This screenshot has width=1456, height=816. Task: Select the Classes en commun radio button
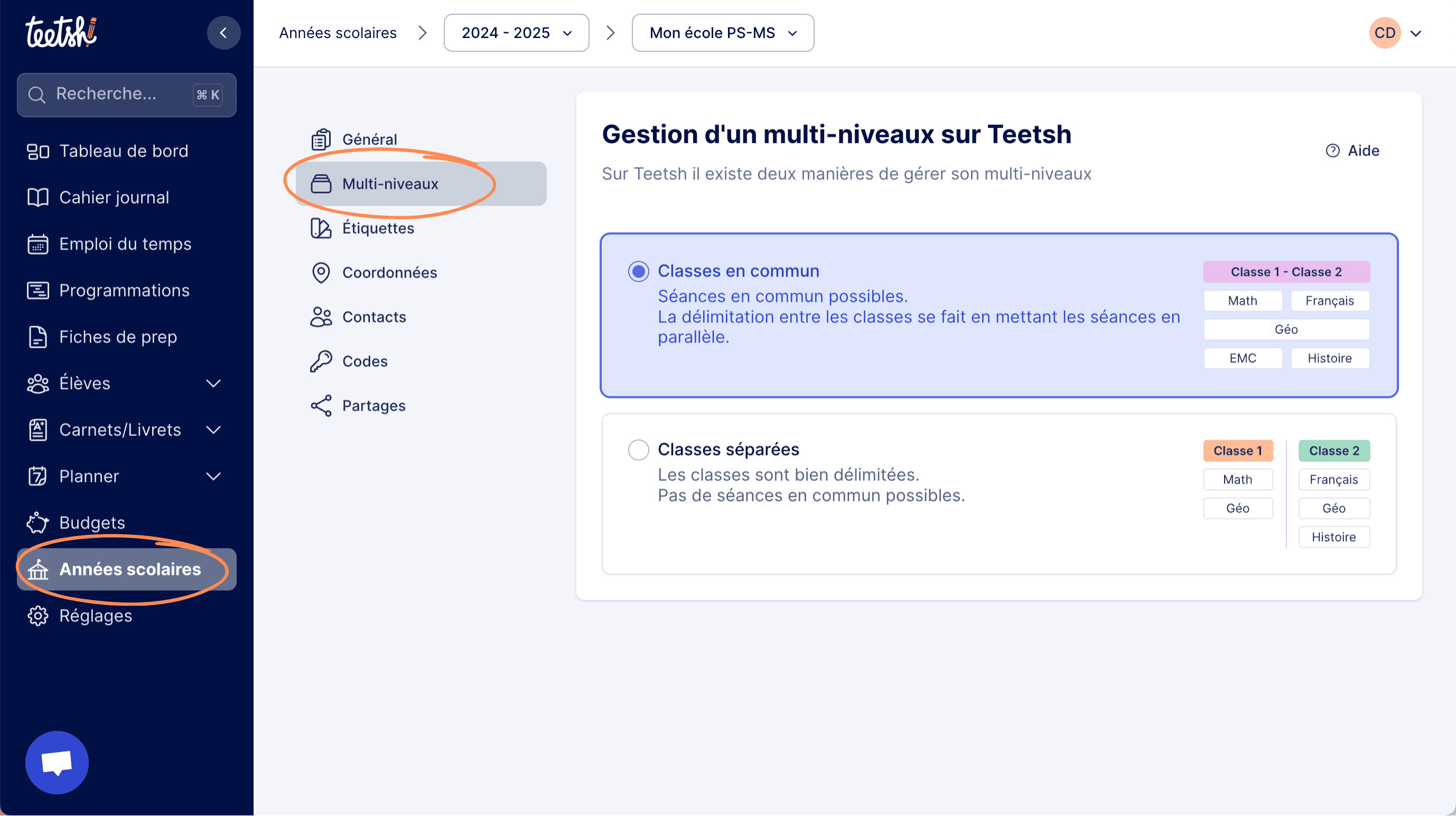[638, 272]
